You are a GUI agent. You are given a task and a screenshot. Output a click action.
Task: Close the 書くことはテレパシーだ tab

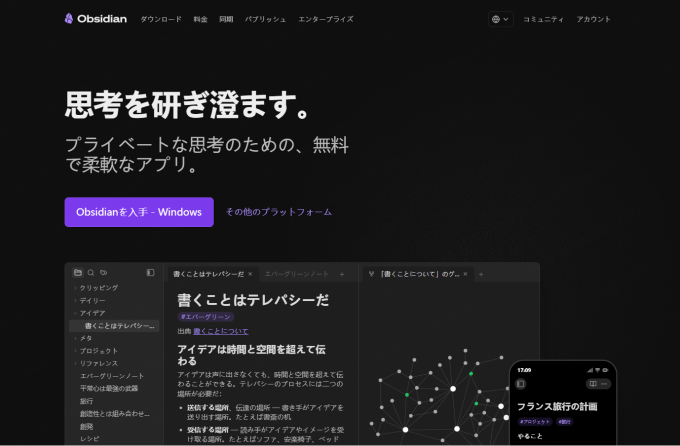[x=250, y=274]
